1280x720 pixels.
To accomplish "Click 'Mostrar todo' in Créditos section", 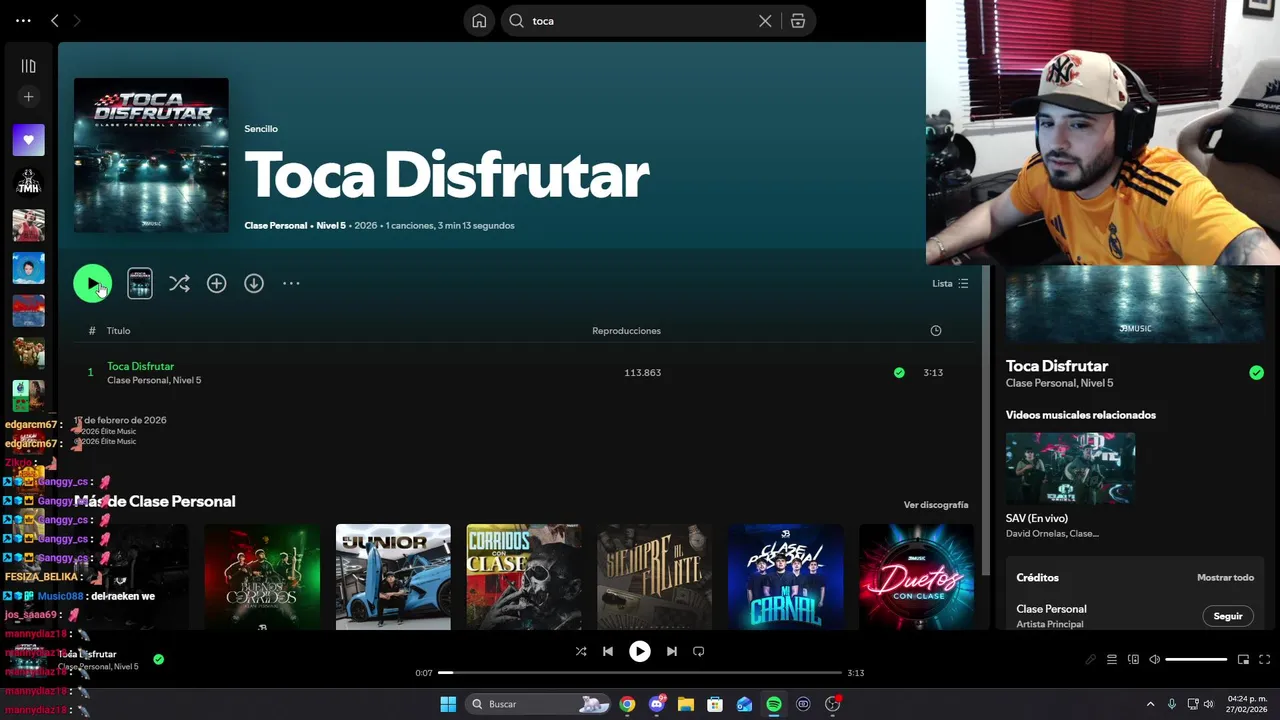I will (x=1225, y=578).
